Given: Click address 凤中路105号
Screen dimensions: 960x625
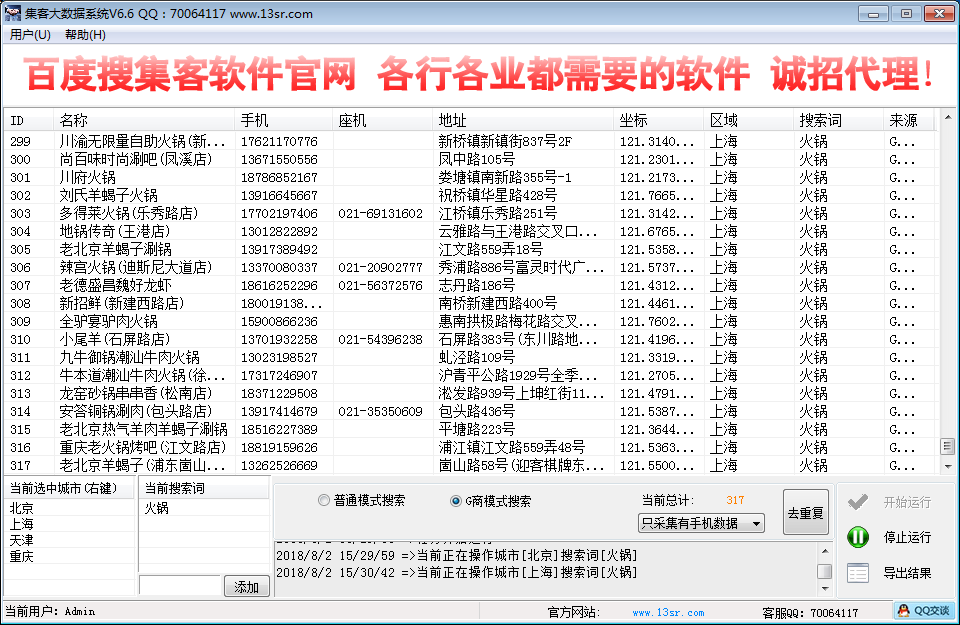Looking at the screenshot, I should tap(476, 160).
